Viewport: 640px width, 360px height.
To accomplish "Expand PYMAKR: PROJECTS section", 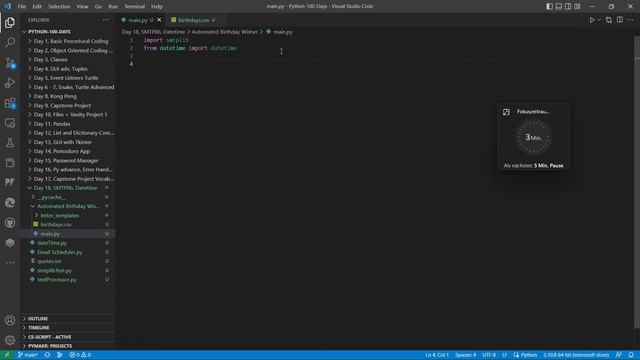I will [68, 346].
